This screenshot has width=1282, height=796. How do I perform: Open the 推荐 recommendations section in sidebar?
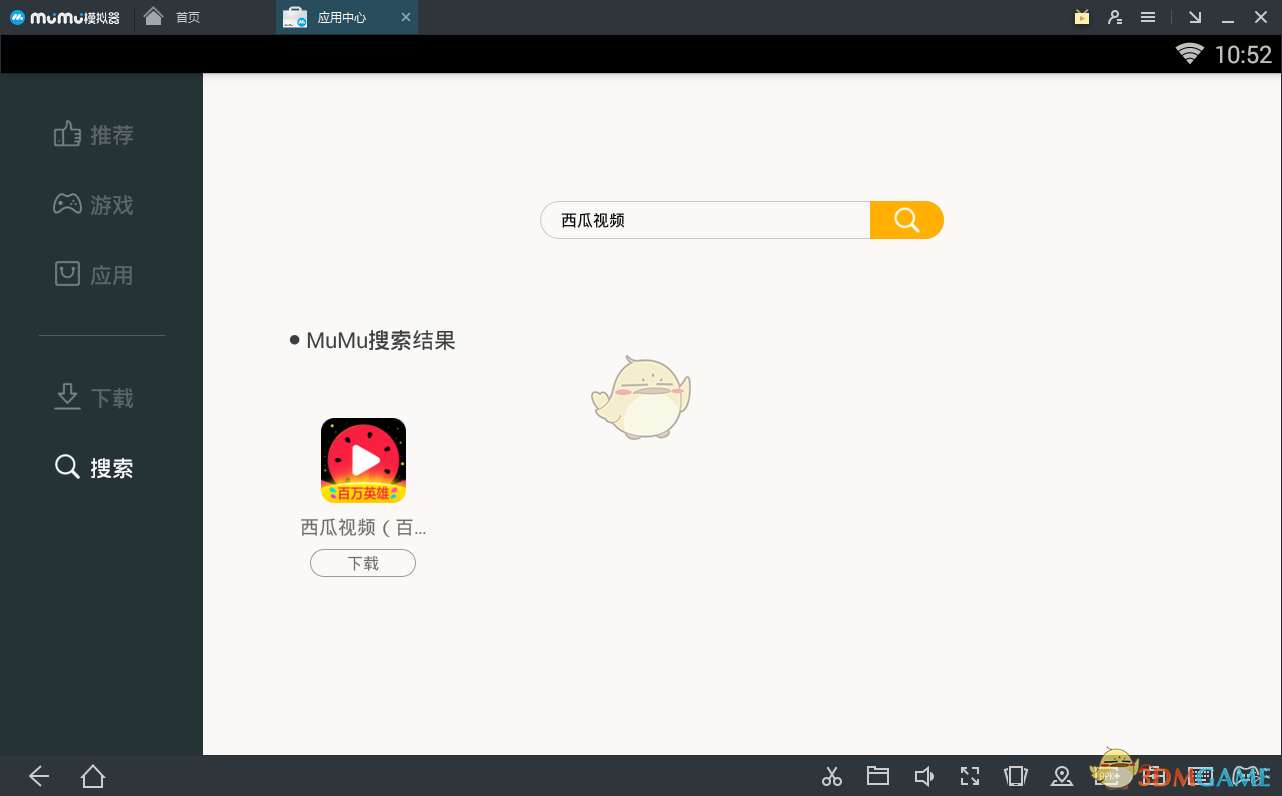click(x=93, y=135)
